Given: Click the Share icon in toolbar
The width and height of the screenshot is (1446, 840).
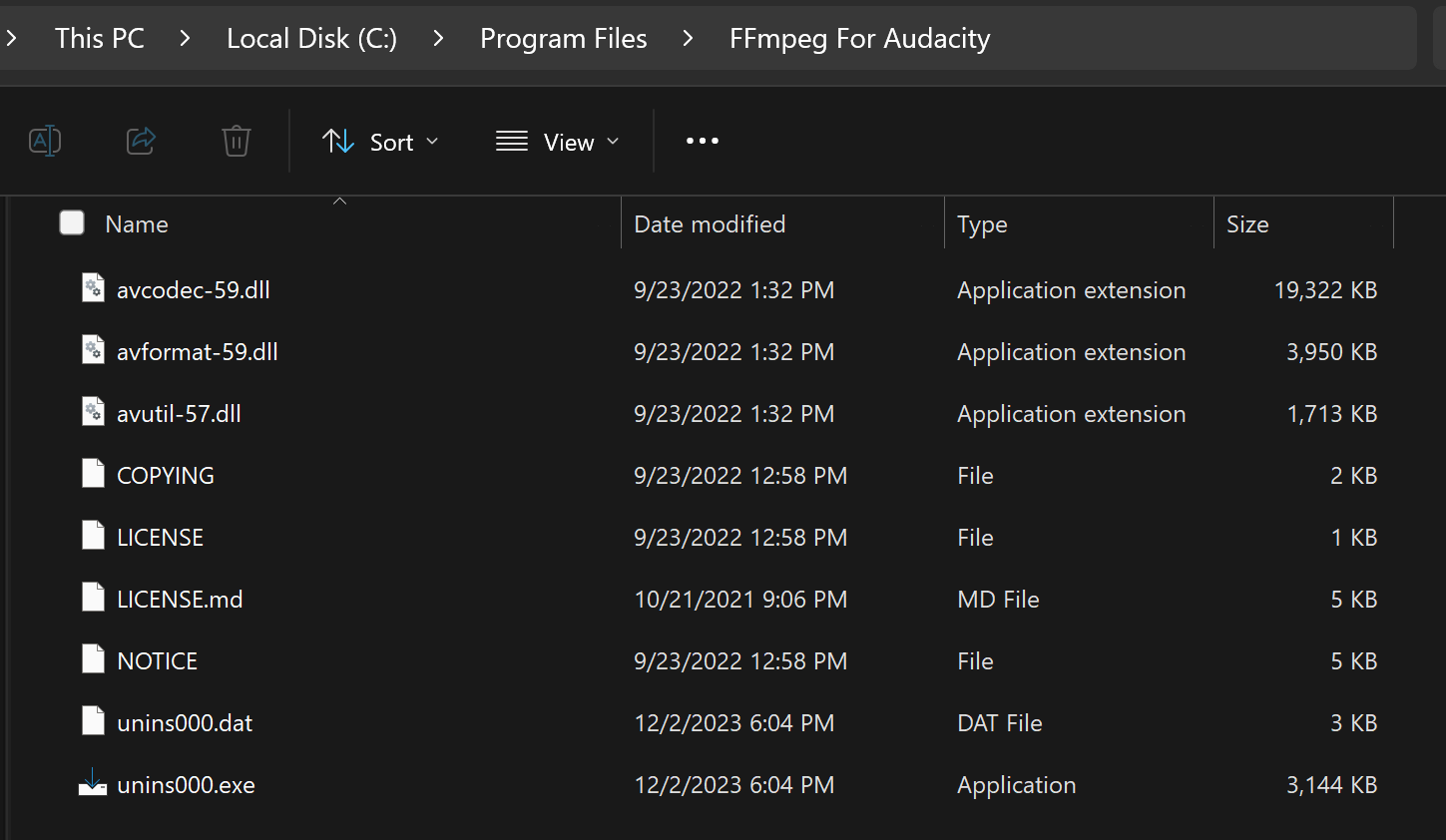Looking at the screenshot, I should (x=141, y=141).
